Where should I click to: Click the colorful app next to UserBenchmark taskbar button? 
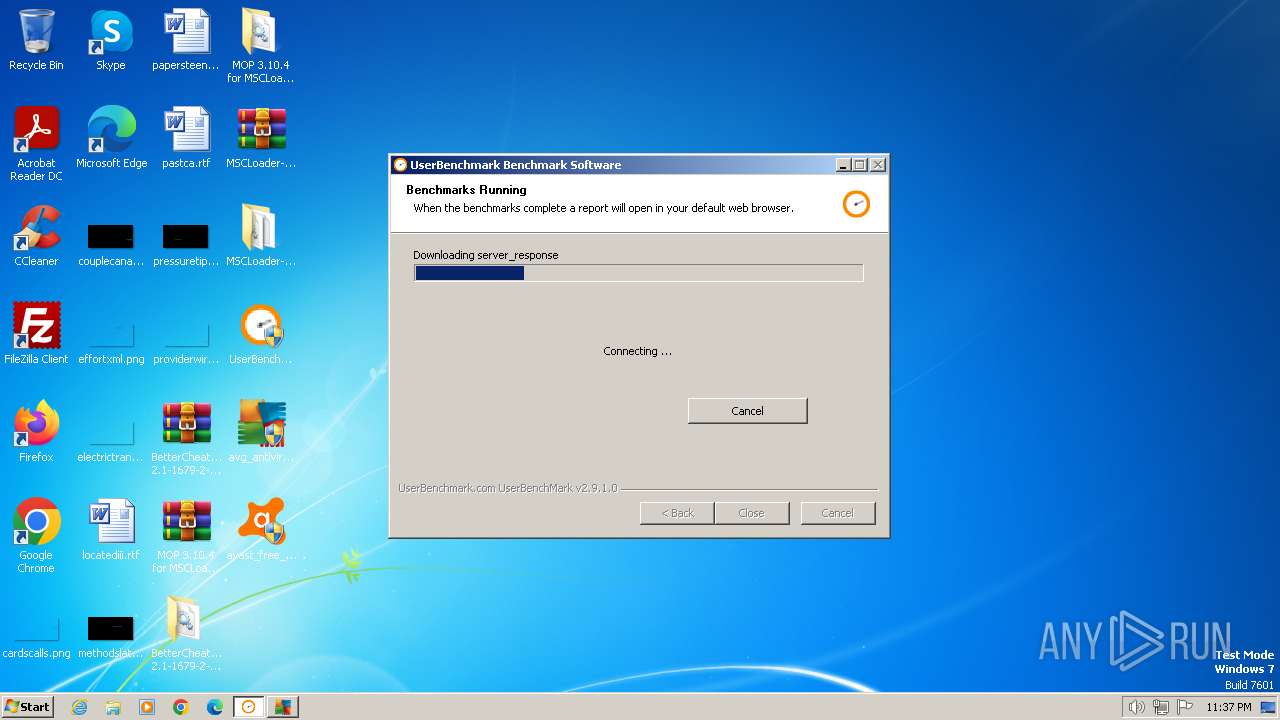283,707
